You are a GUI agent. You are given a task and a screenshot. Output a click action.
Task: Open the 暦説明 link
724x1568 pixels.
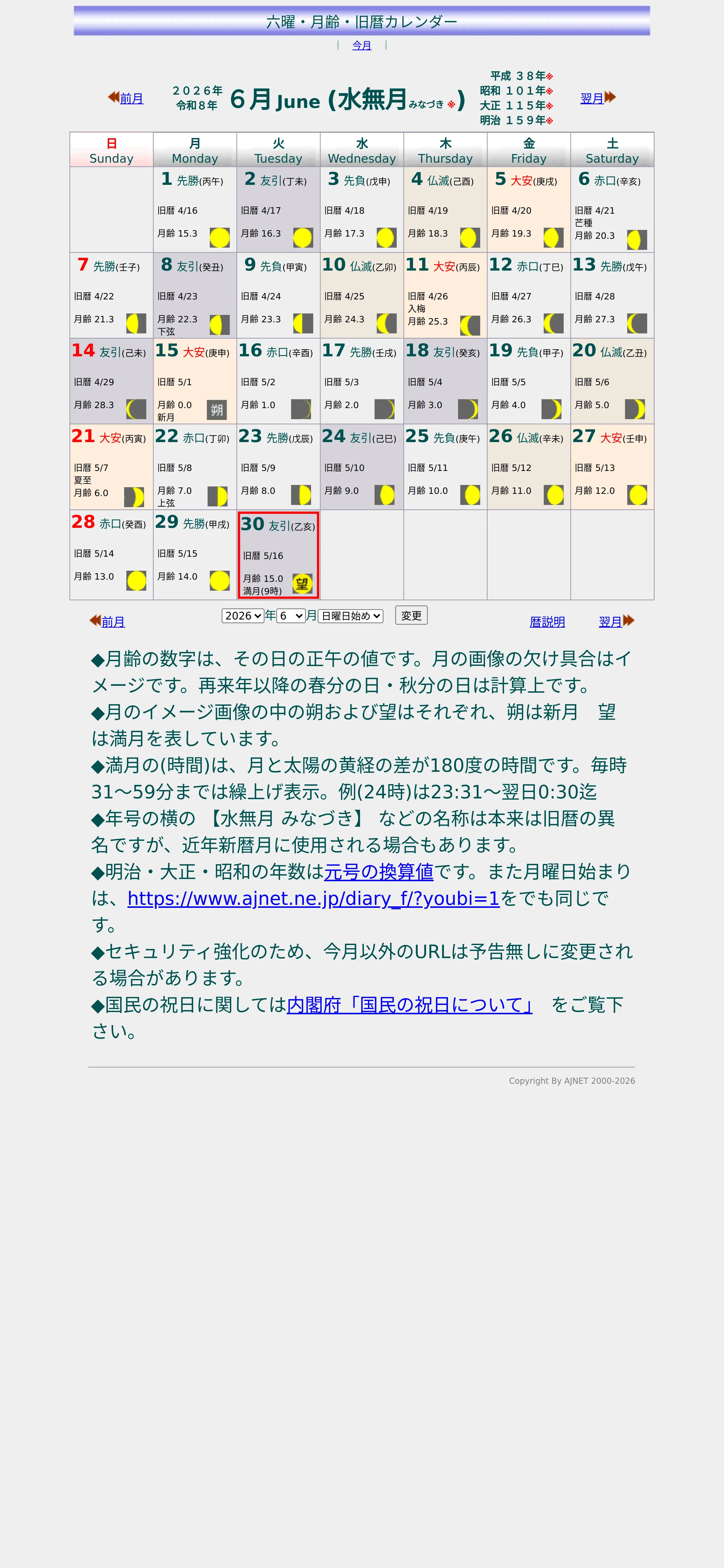(548, 622)
